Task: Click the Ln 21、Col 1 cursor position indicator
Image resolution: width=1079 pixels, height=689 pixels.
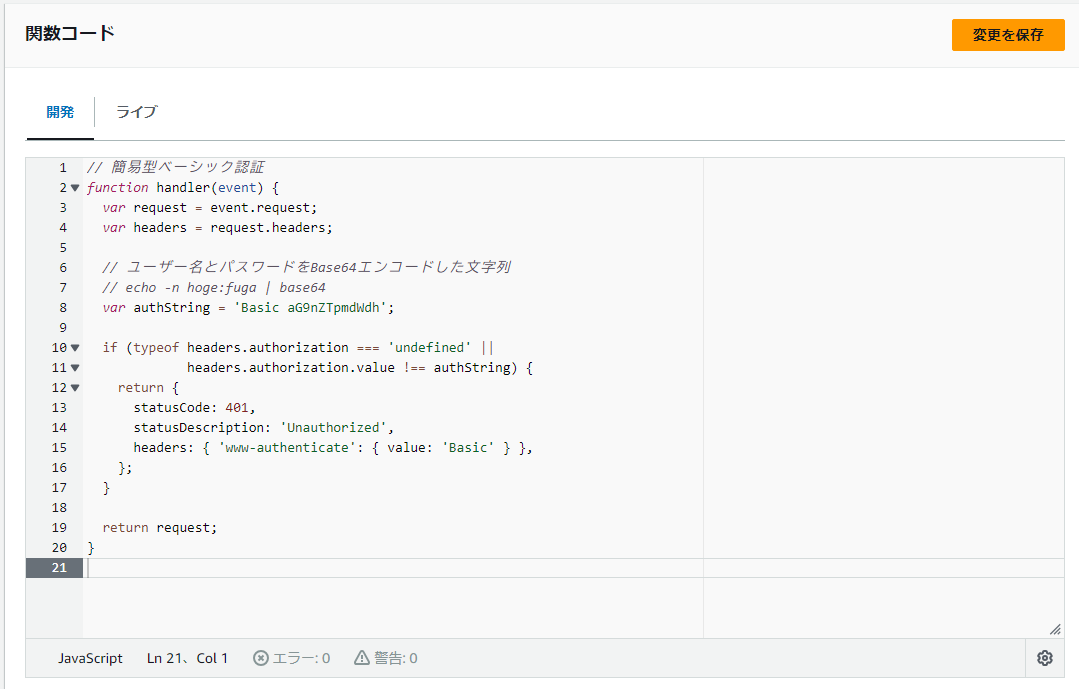Action: tap(187, 657)
